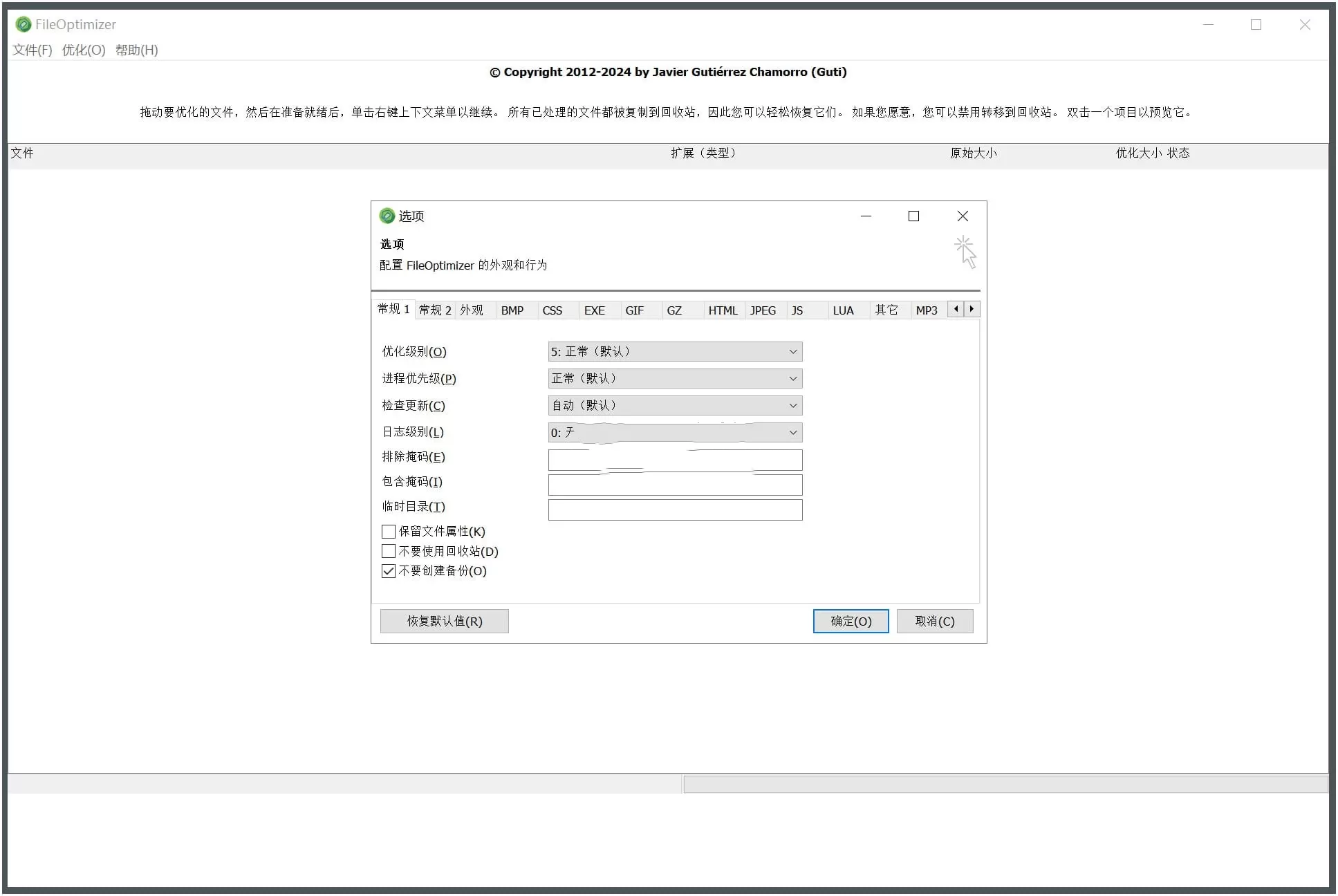Confirm with 确定(O) button
Viewport: 1338px width, 896px height.
(851, 621)
